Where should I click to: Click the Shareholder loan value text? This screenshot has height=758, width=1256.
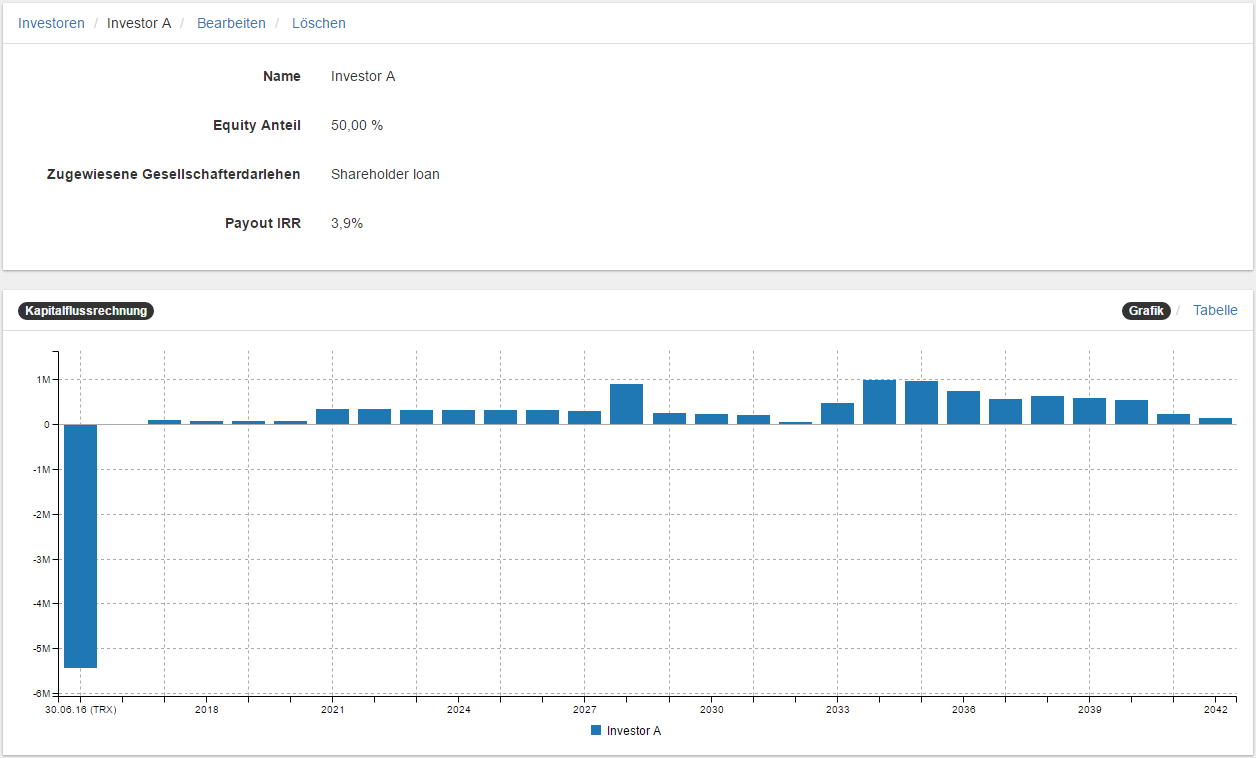(385, 174)
